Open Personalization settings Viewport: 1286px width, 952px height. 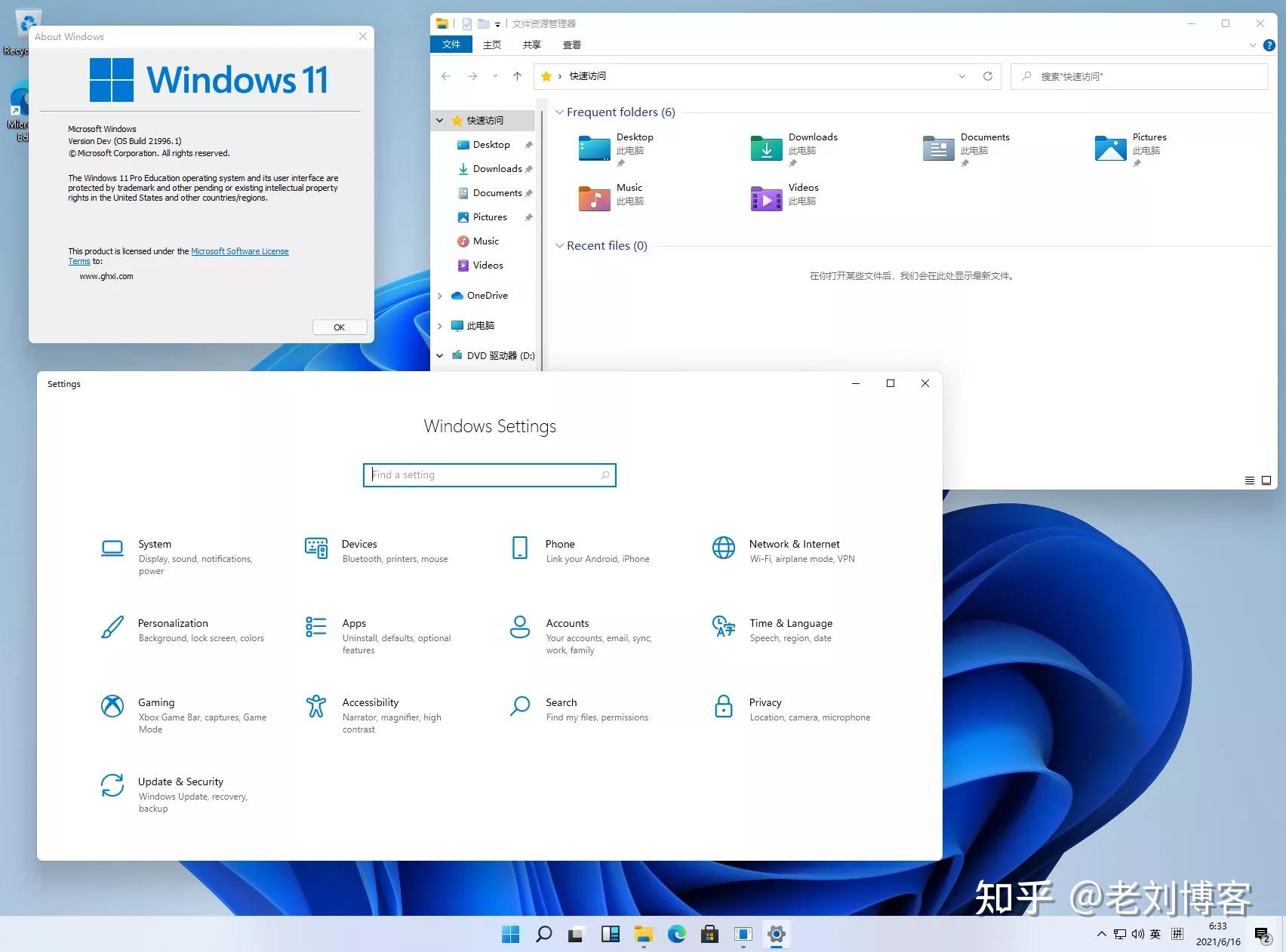(x=182, y=630)
